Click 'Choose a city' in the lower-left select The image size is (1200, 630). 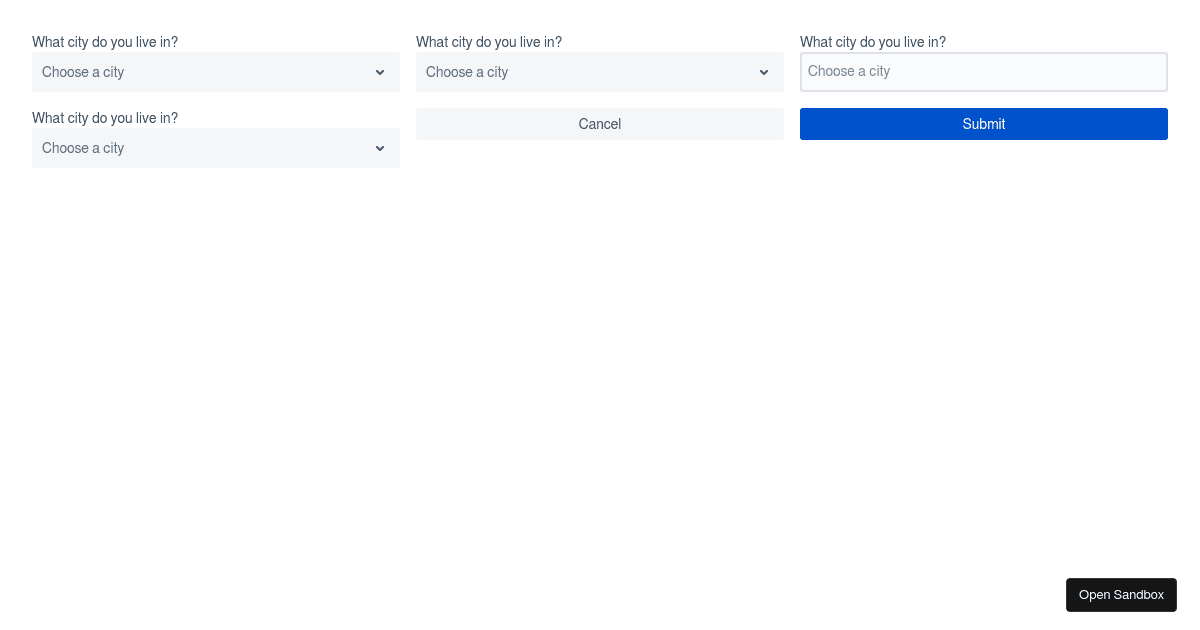click(x=83, y=148)
